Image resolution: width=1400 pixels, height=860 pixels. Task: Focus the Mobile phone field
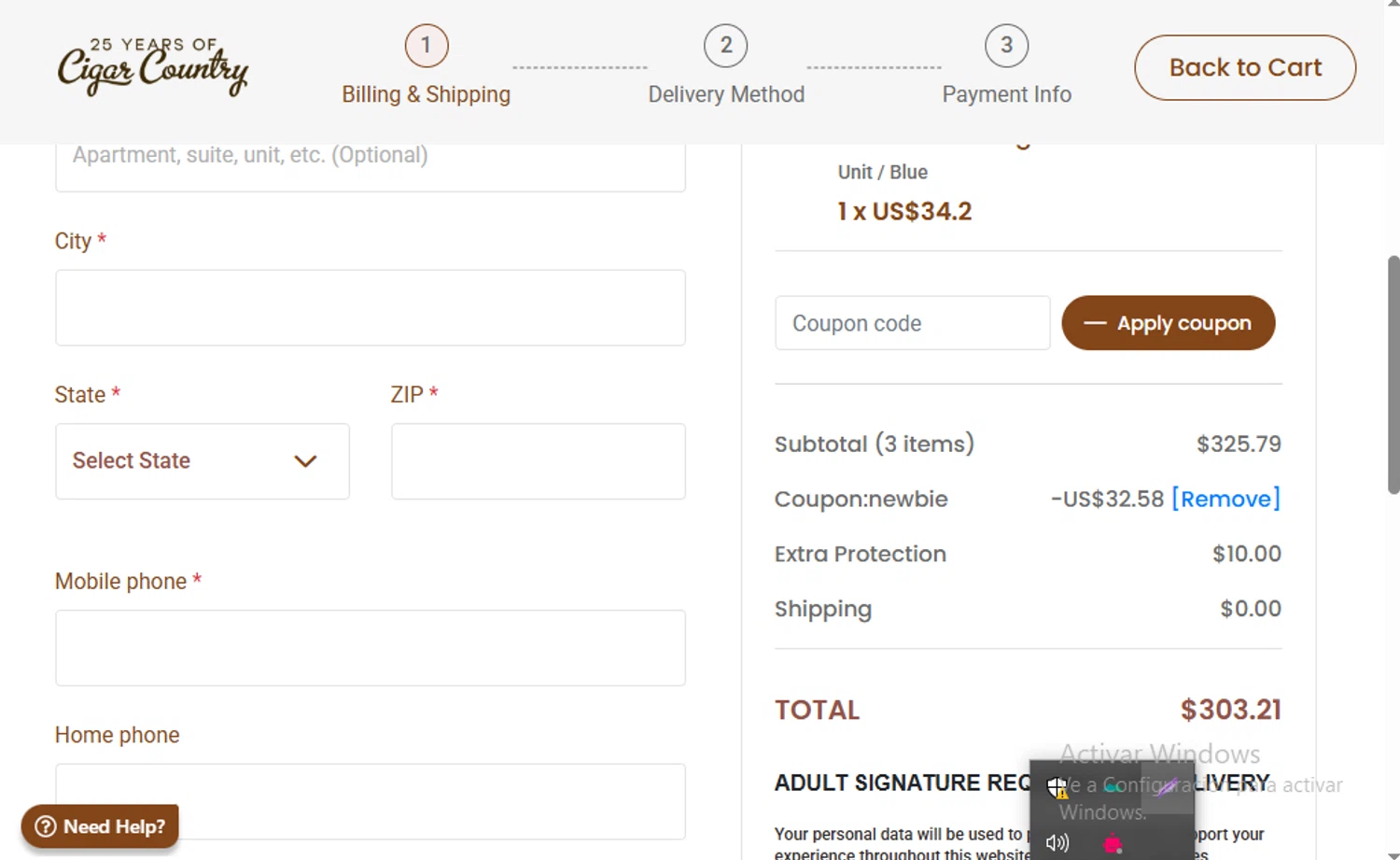(x=371, y=648)
